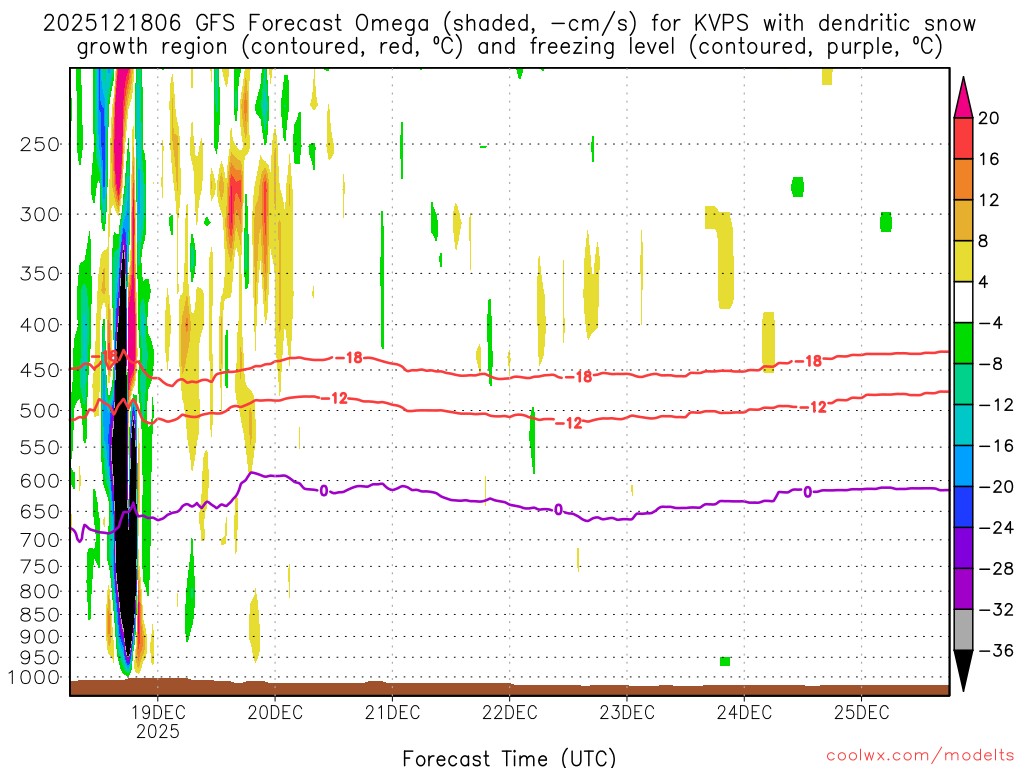Image resolution: width=1024 pixels, height=768 pixels.
Task: Click the colorbar value -36
Action: [x=995, y=650]
